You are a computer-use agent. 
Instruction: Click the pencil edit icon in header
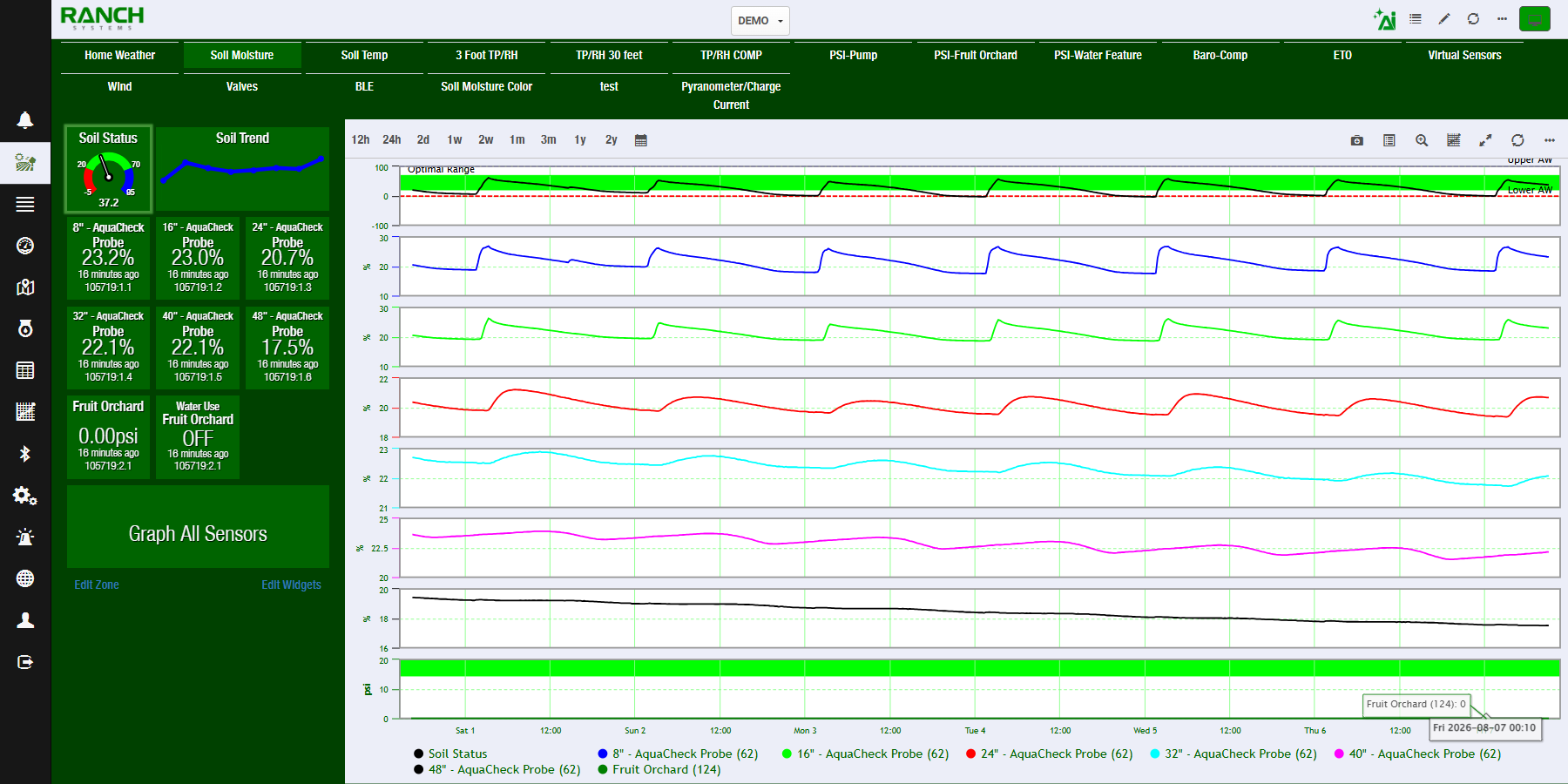[x=1444, y=18]
